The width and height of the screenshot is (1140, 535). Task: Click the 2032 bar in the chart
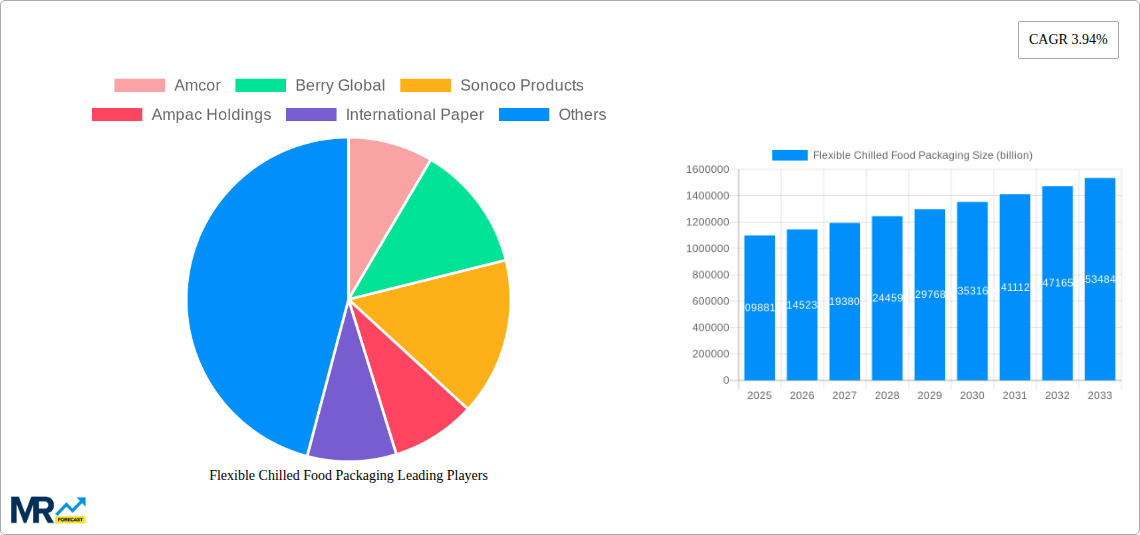coord(1057,283)
